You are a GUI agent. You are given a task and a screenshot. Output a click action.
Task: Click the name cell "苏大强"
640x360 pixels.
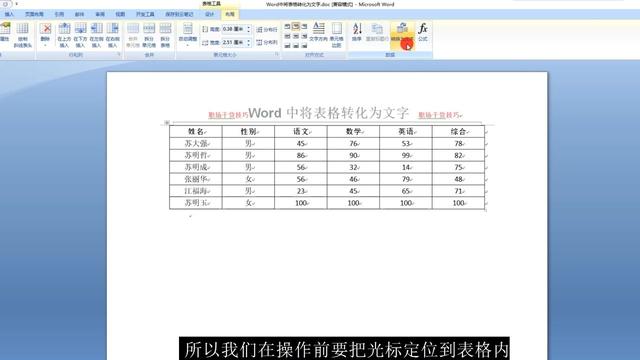coord(196,144)
